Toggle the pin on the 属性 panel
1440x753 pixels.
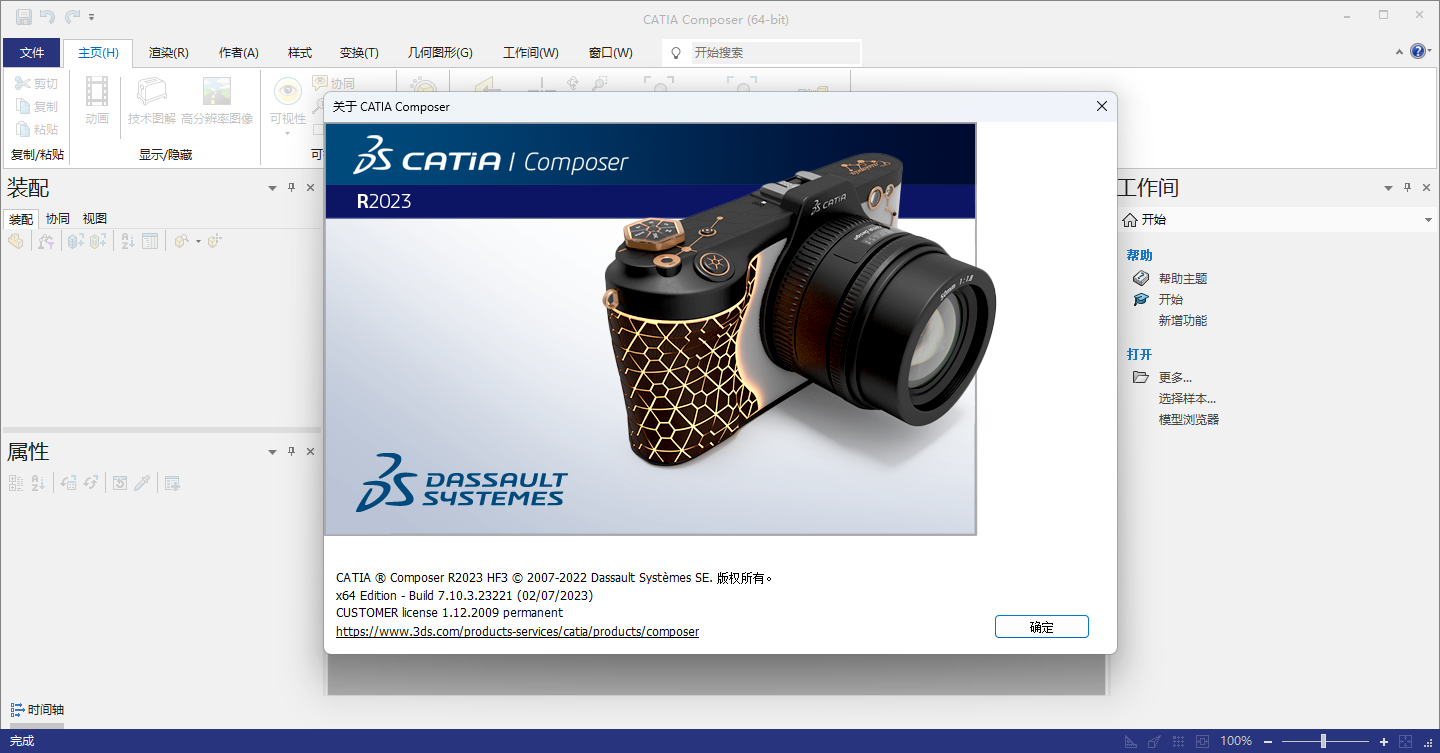coord(291,452)
